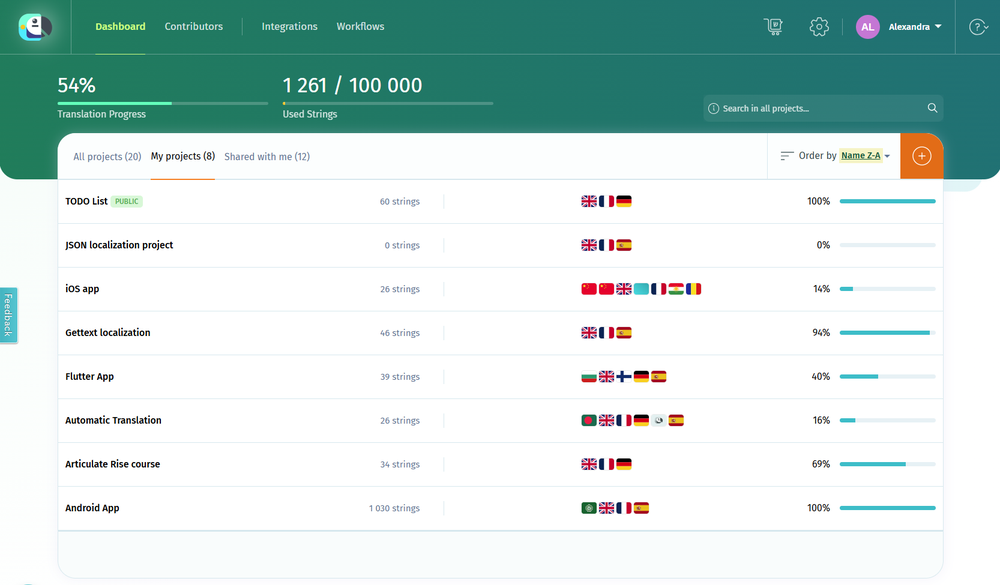Image resolution: width=1000 pixels, height=585 pixels.
Task: Click the TODO List 100% progress bar
Action: pyautogui.click(x=887, y=201)
